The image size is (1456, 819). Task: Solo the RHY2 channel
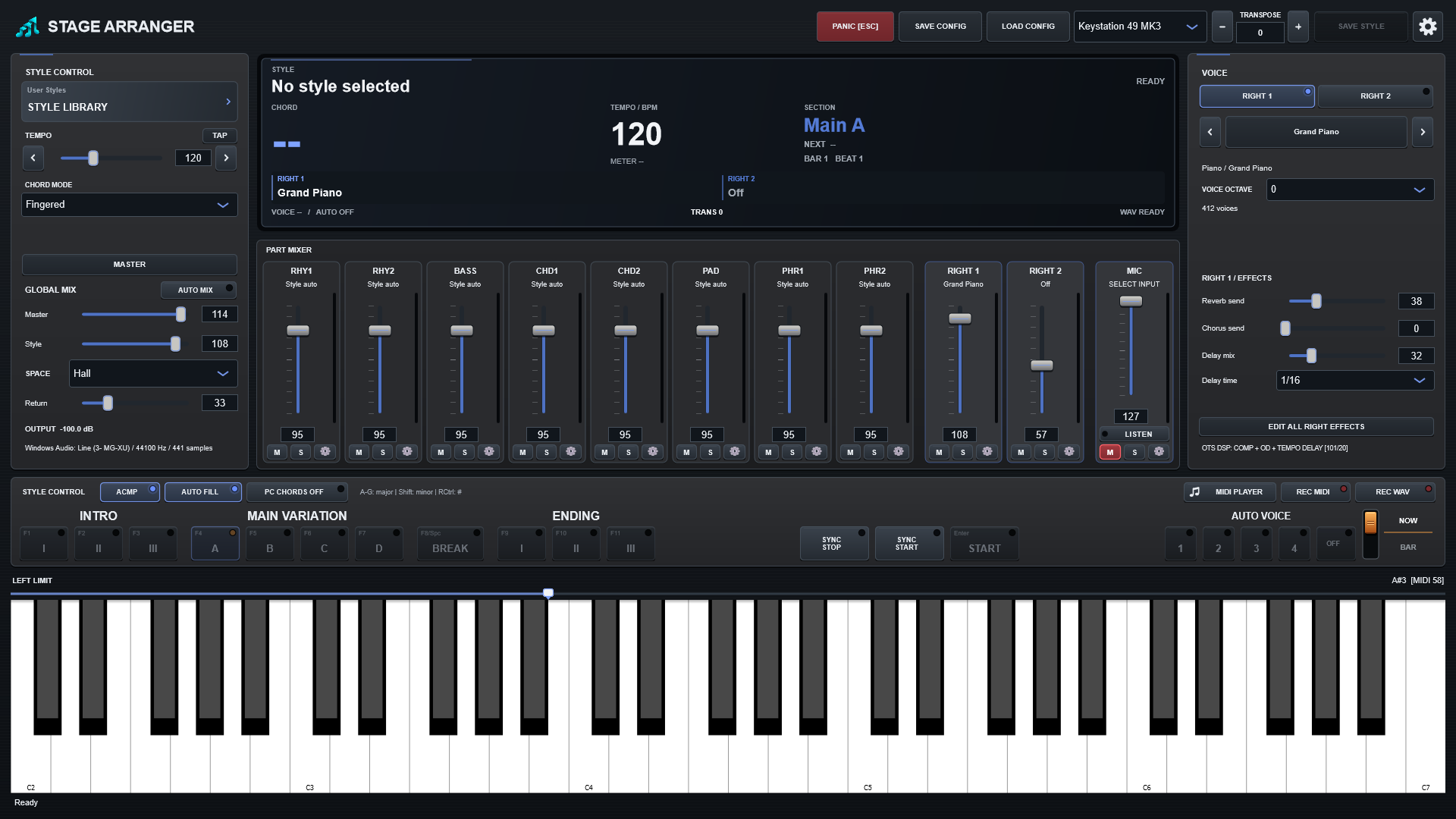(383, 452)
